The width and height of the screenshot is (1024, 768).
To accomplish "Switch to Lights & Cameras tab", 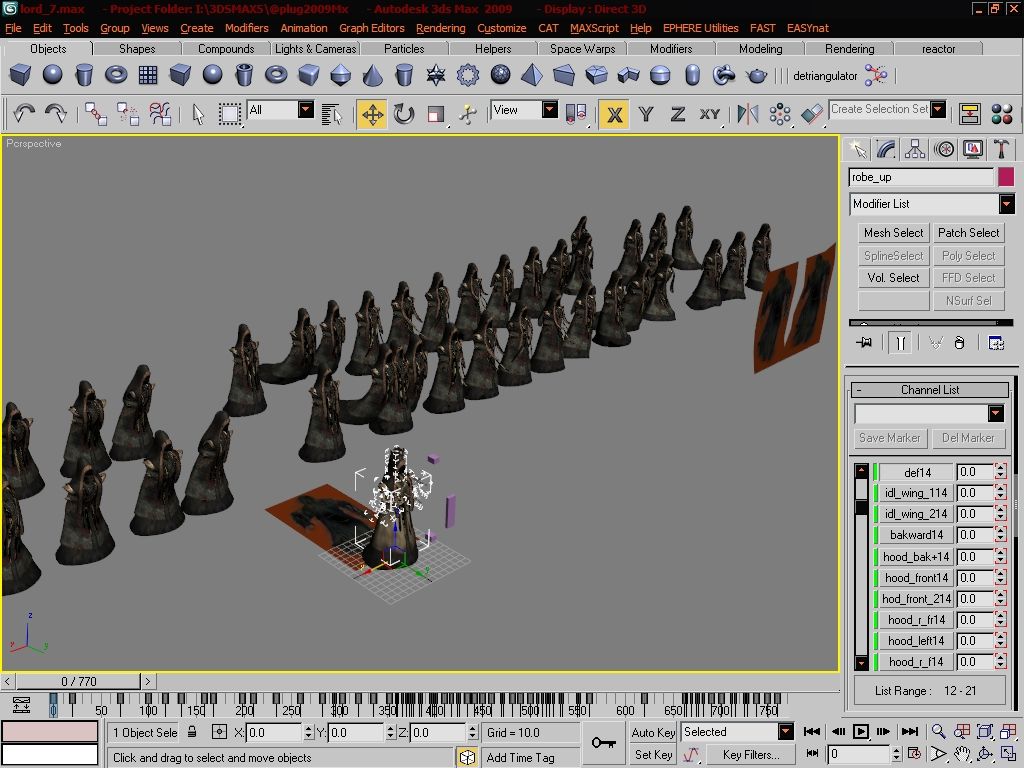I will 315,48.
